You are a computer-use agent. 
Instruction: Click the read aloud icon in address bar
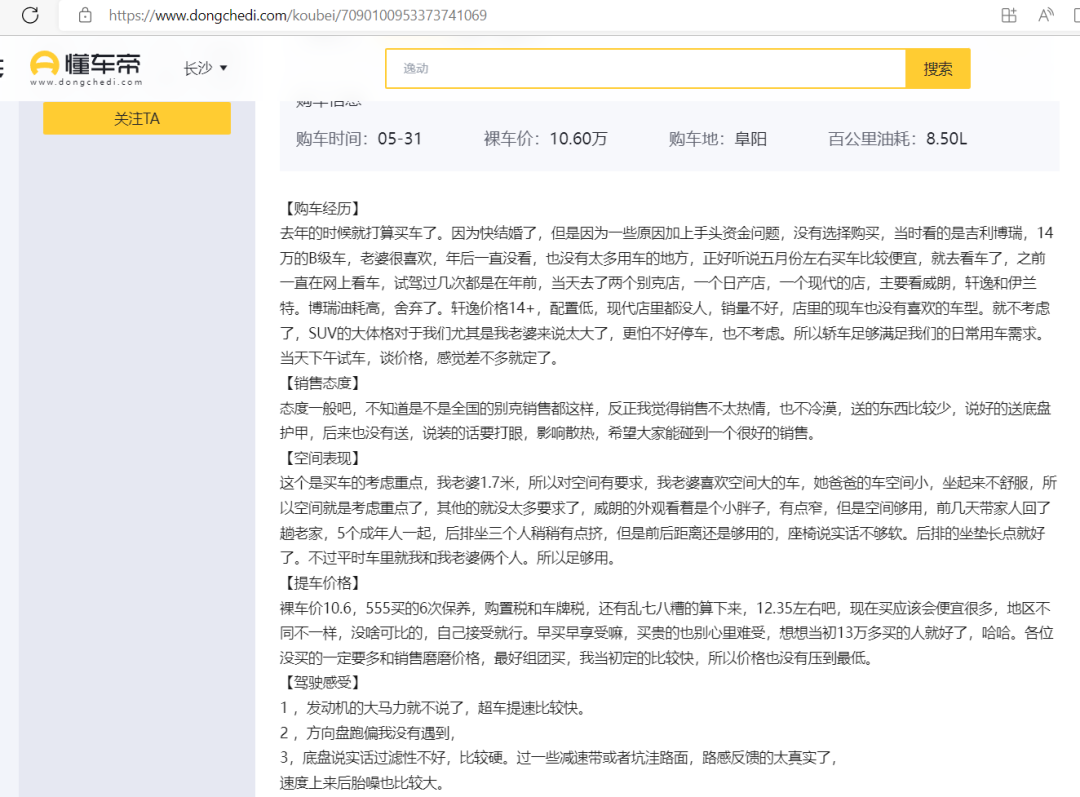pos(1046,15)
